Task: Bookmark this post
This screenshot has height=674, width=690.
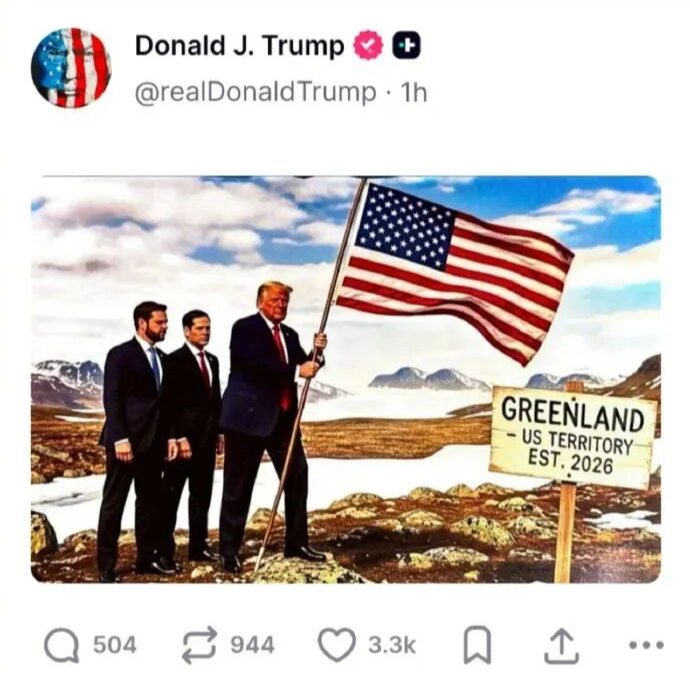Action: [477, 645]
